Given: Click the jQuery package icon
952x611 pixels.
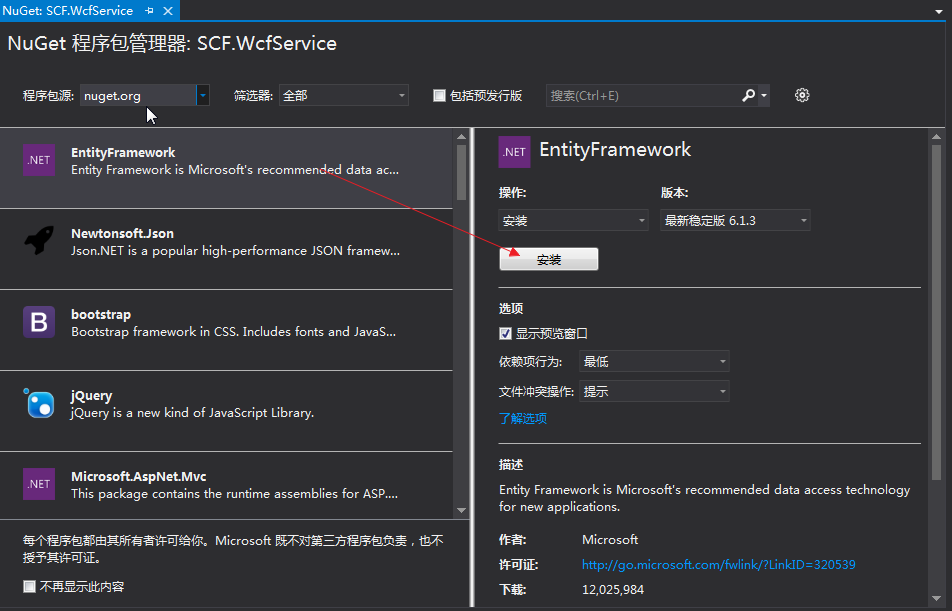Looking at the screenshot, I should (39, 403).
